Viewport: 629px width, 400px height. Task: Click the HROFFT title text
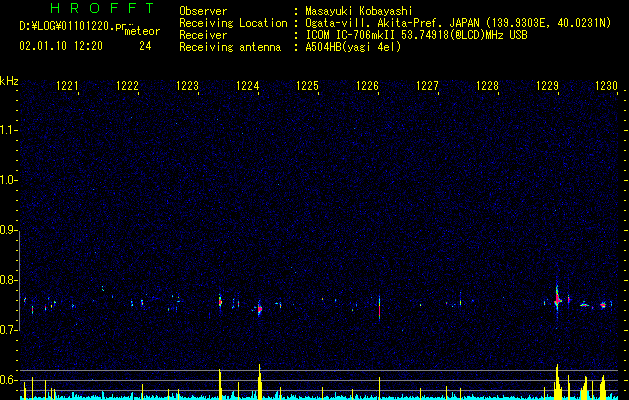[102, 8]
